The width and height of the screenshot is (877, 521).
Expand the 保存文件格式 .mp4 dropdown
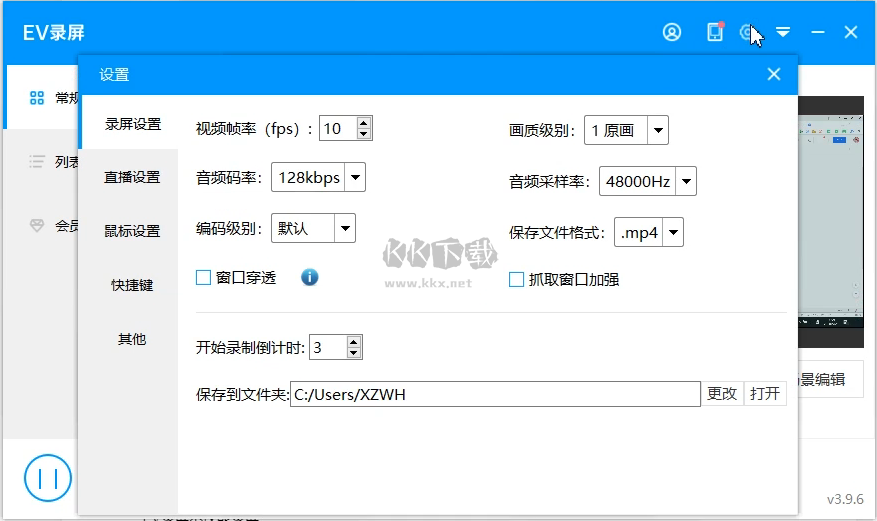(673, 232)
